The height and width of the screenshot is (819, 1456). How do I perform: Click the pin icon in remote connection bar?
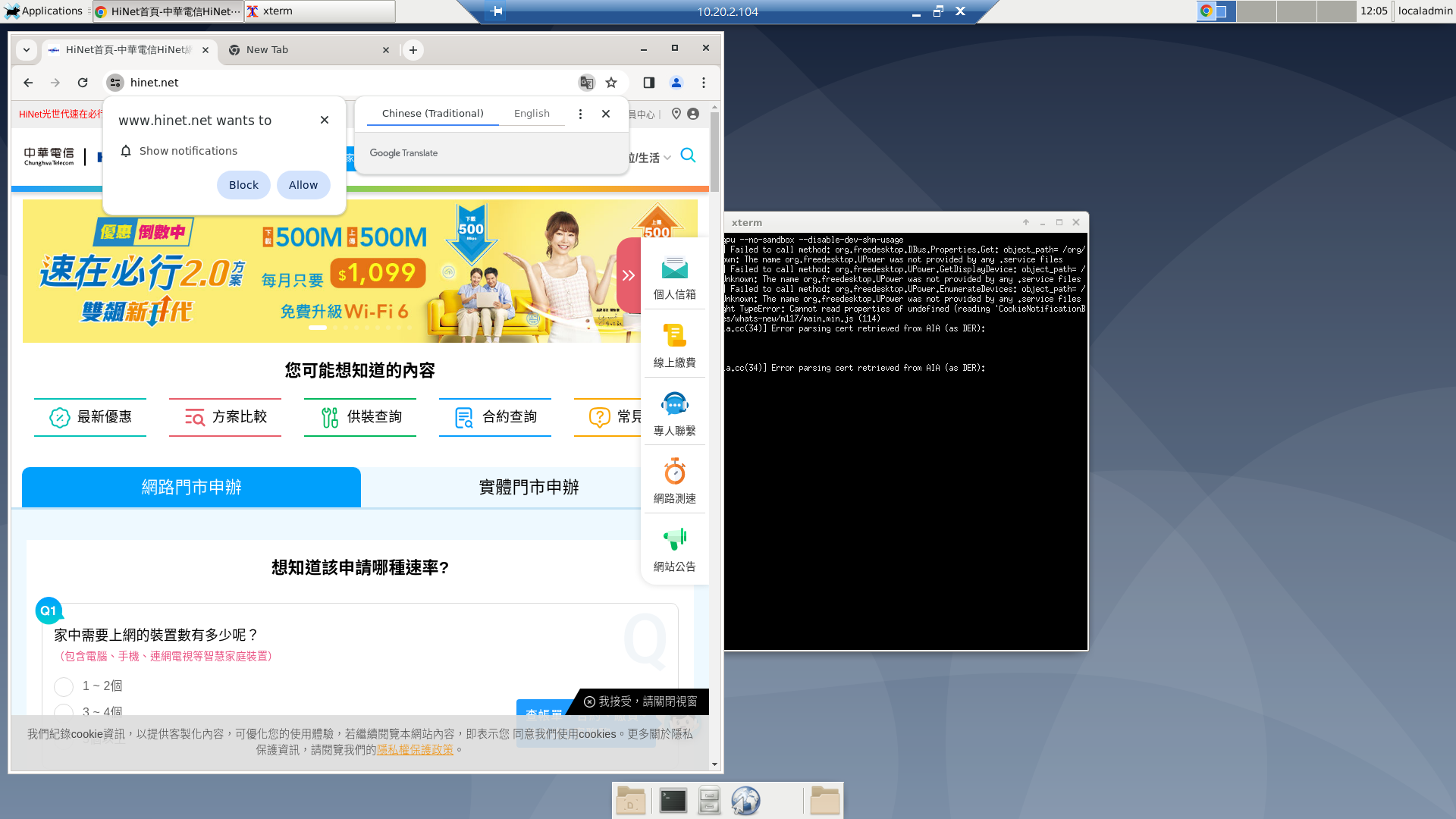(x=497, y=11)
